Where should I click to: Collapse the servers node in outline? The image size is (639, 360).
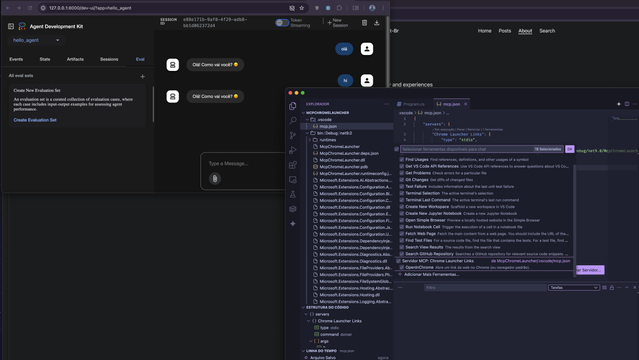click(306, 314)
